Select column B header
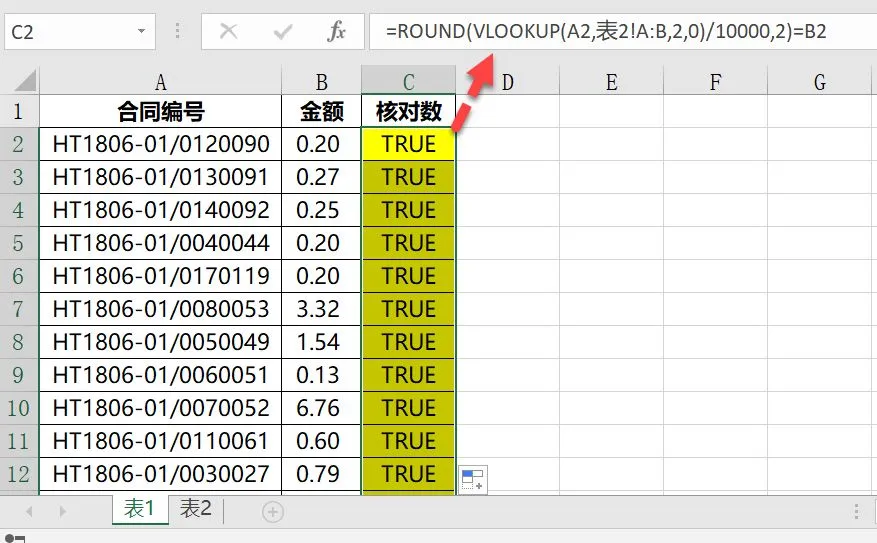 tap(322, 81)
